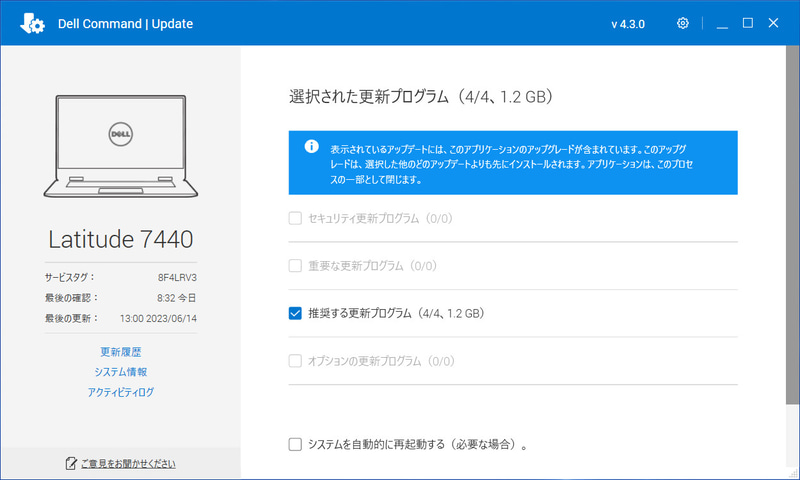The image size is (800, 480).
Task: Click the Latitude laptop illustration
Action: 121,146
